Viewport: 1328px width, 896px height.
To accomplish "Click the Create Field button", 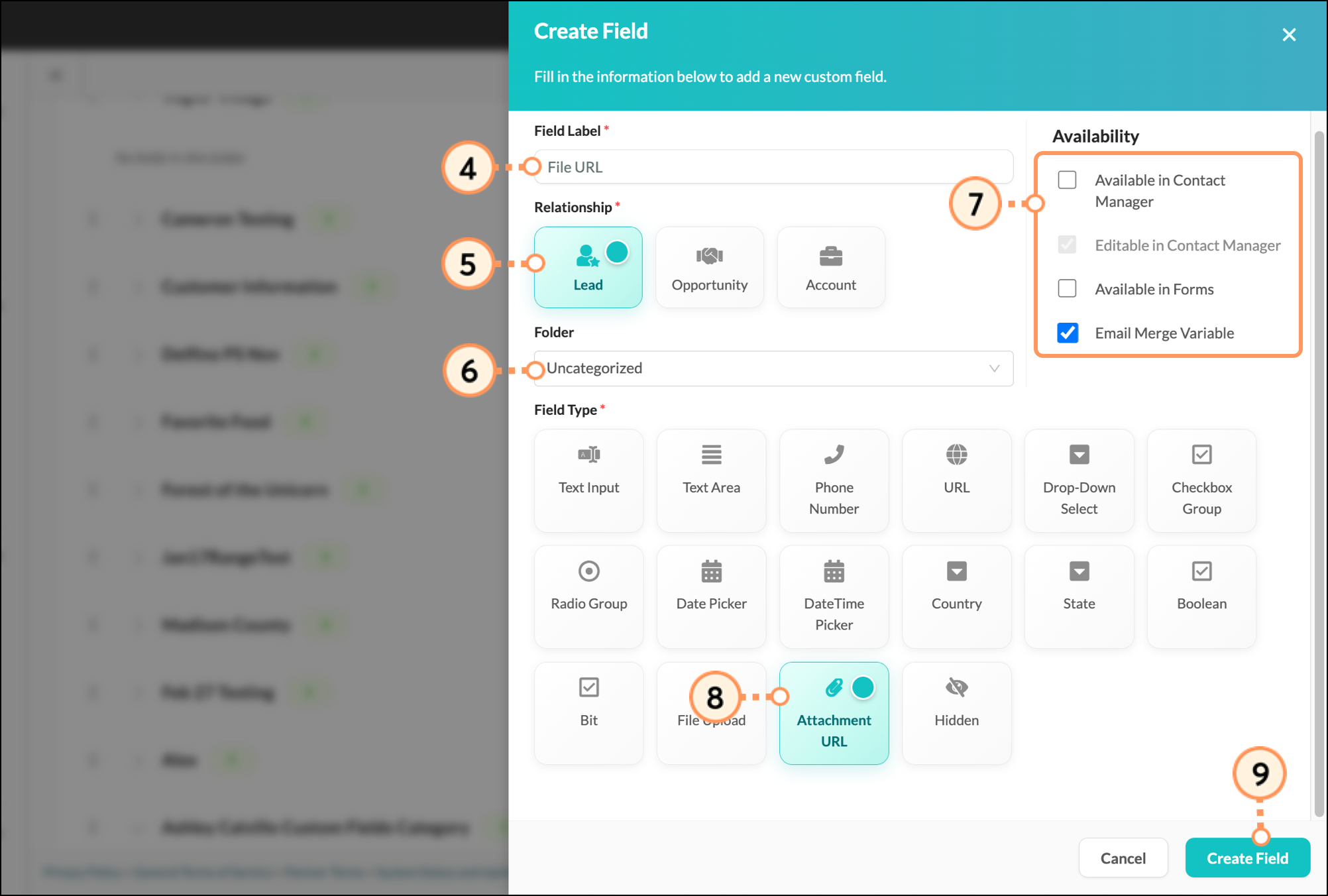I will [x=1247, y=858].
